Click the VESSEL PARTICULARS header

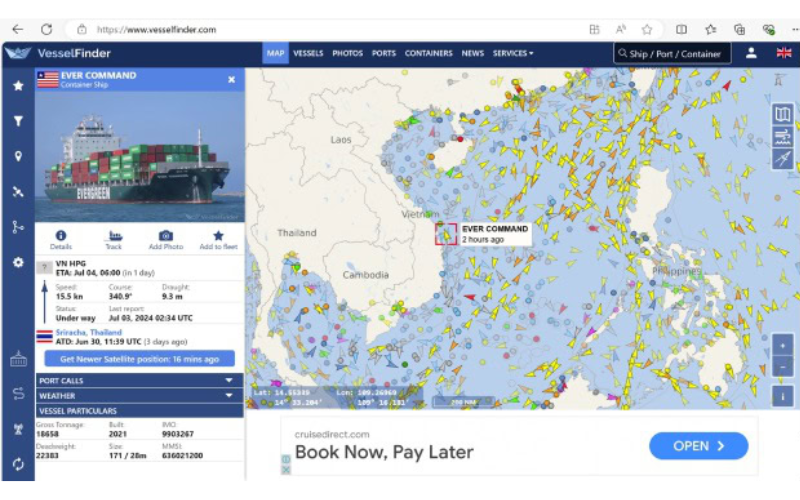pos(139,411)
